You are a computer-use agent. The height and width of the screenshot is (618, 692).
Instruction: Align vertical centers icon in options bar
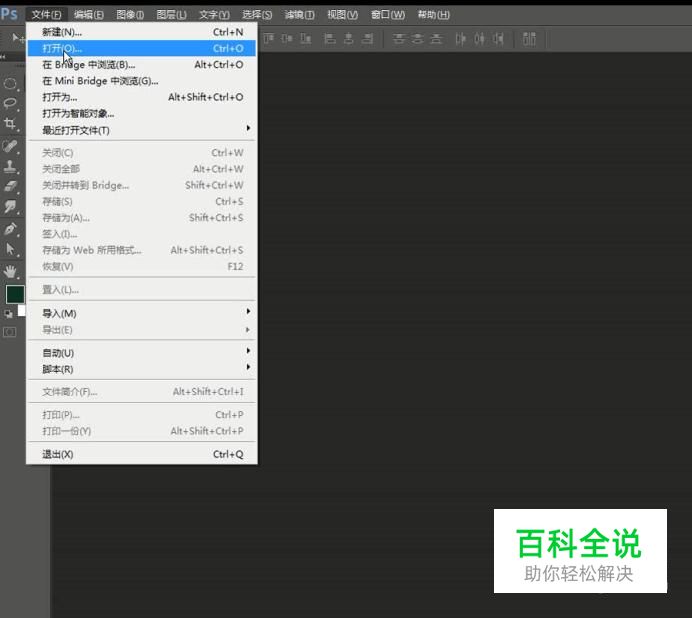click(x=287, y=38)
